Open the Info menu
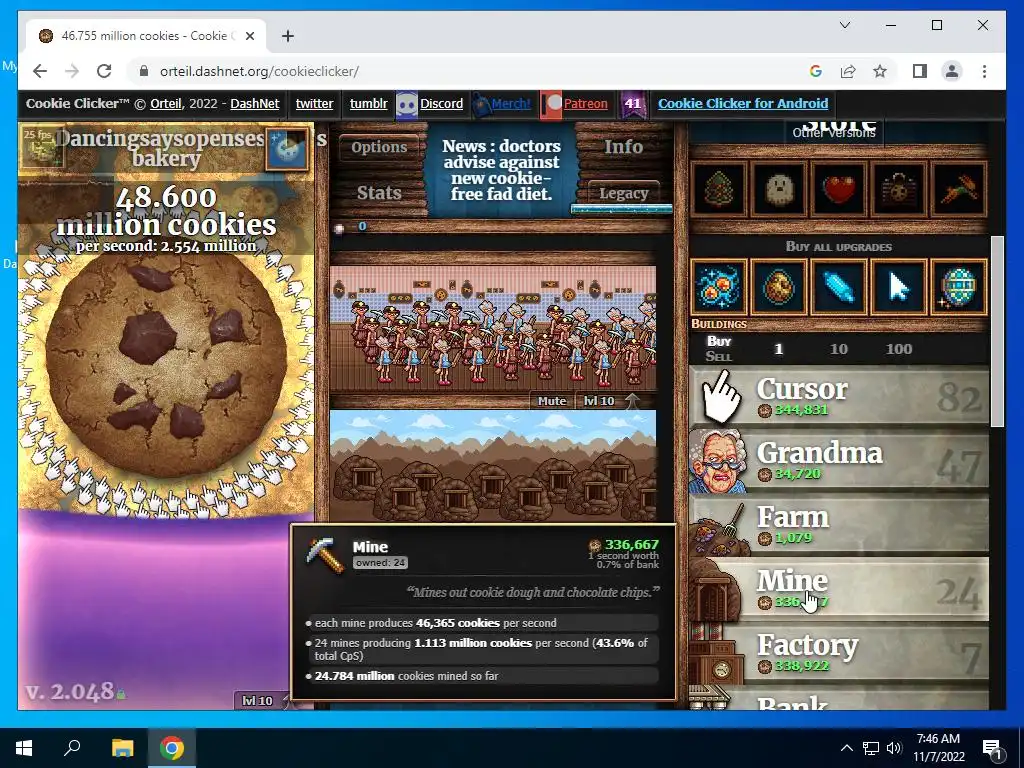The width and height of the screenshot is (1024, 768). tap(623, 147)
